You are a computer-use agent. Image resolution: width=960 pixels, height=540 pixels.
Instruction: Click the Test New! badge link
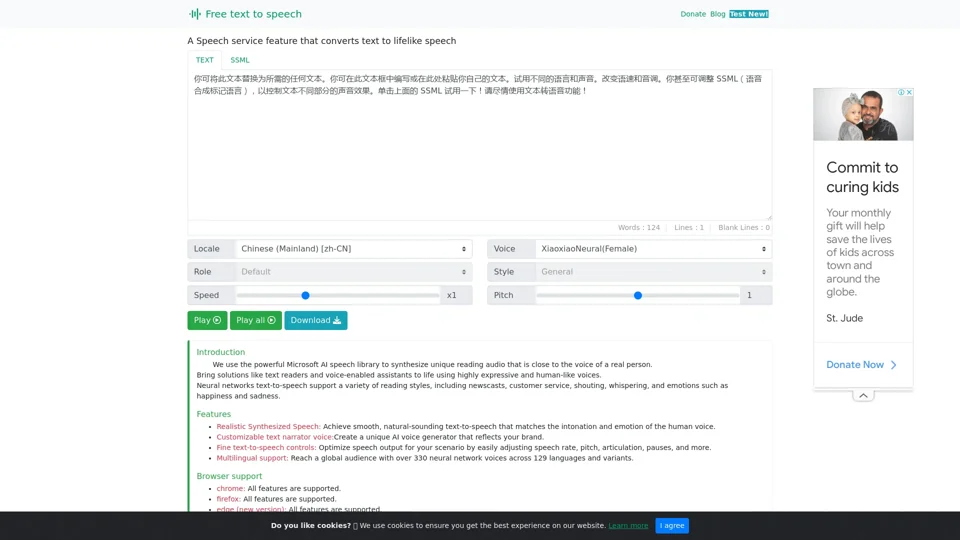pos(749,14)
